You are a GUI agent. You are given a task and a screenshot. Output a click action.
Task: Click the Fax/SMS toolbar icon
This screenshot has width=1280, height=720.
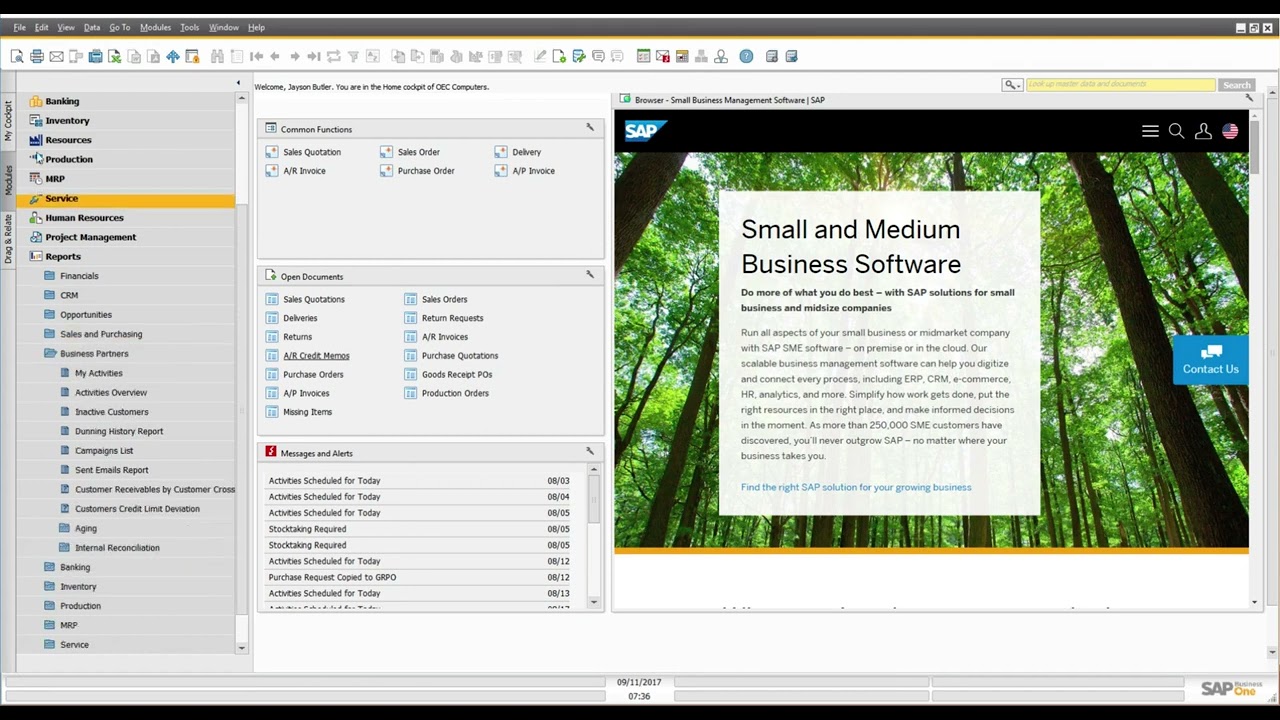[x=95, y=57]
